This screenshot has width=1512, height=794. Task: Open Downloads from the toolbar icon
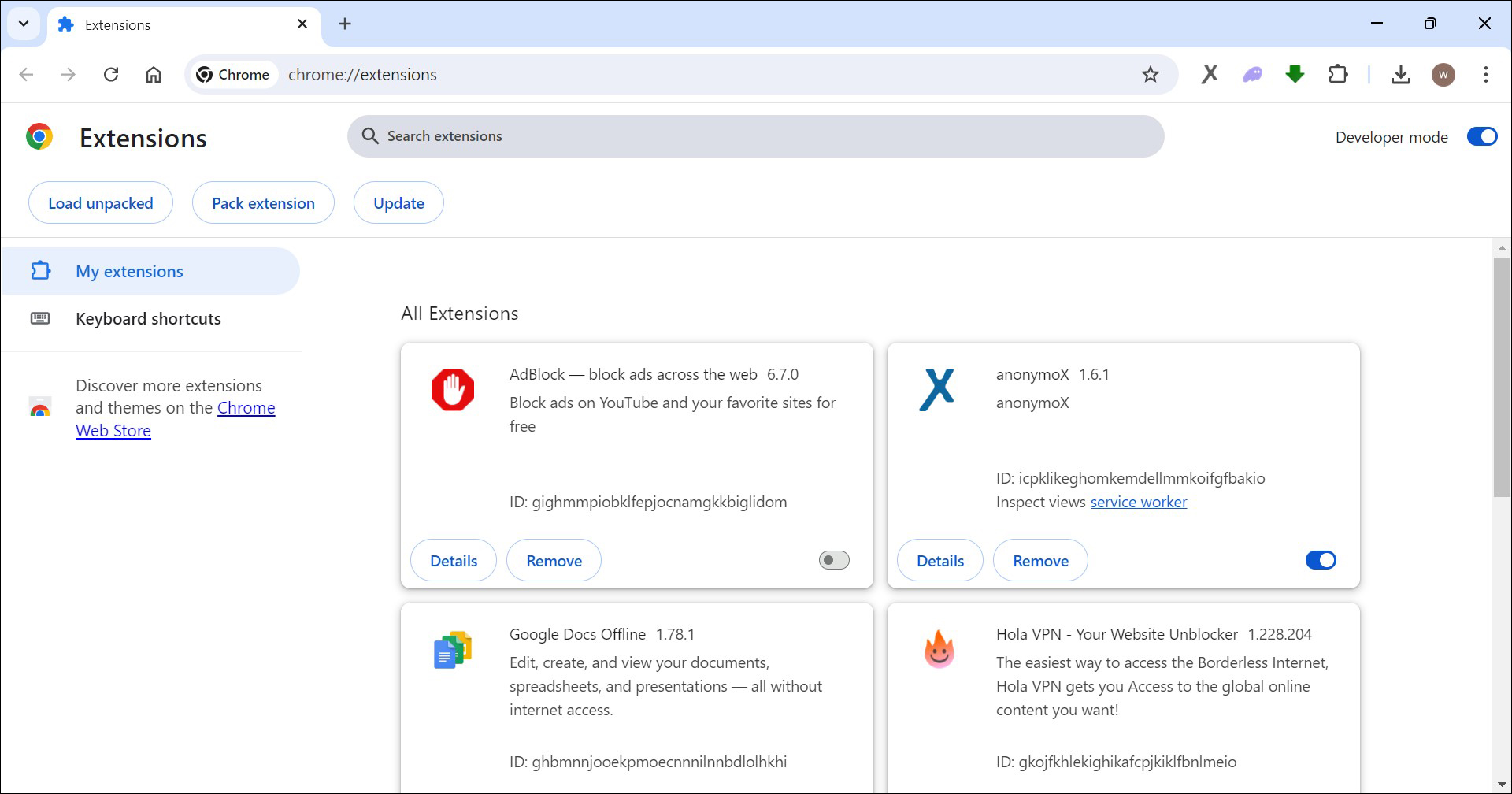point(1400,74)
